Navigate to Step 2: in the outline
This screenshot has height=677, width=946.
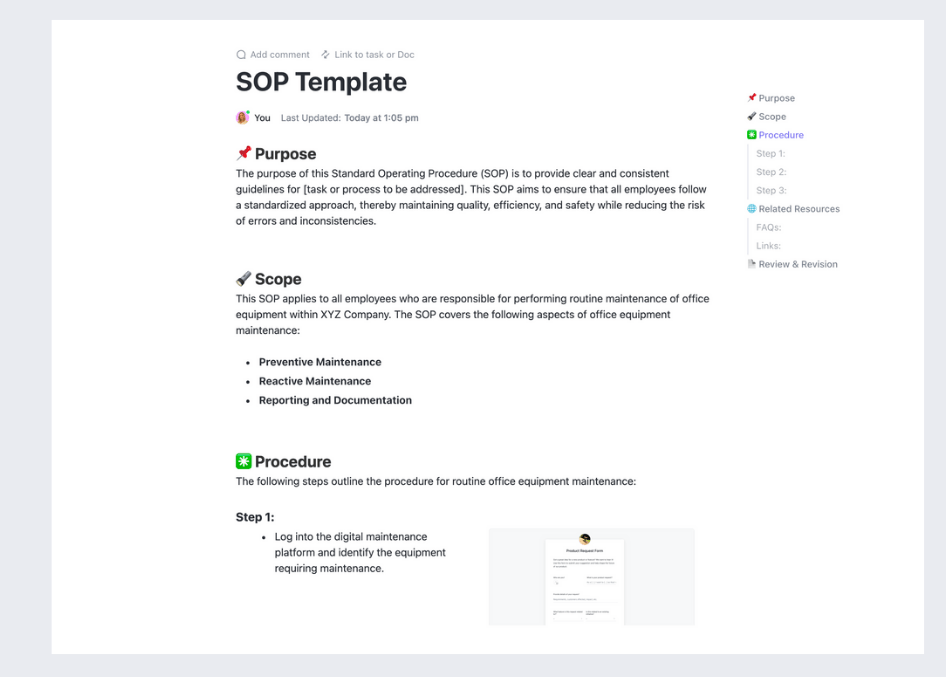pyautogui.click(x=771, y=172)
